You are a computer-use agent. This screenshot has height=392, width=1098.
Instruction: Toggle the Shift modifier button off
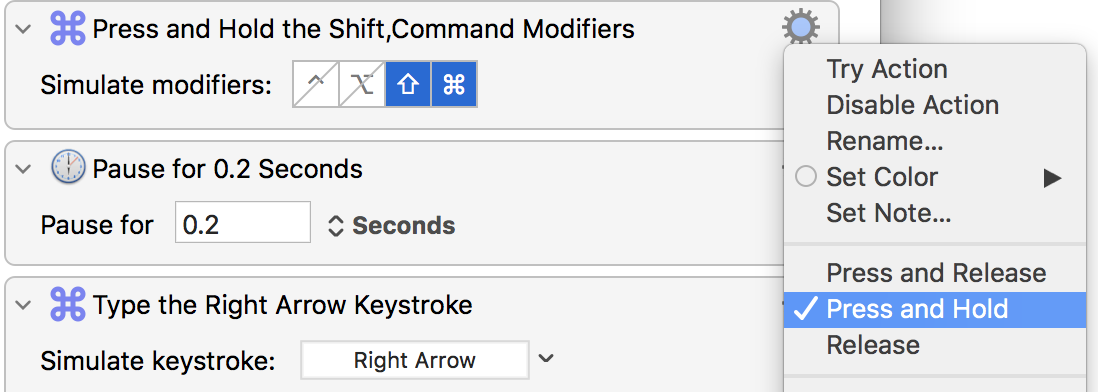click(408, 85)
